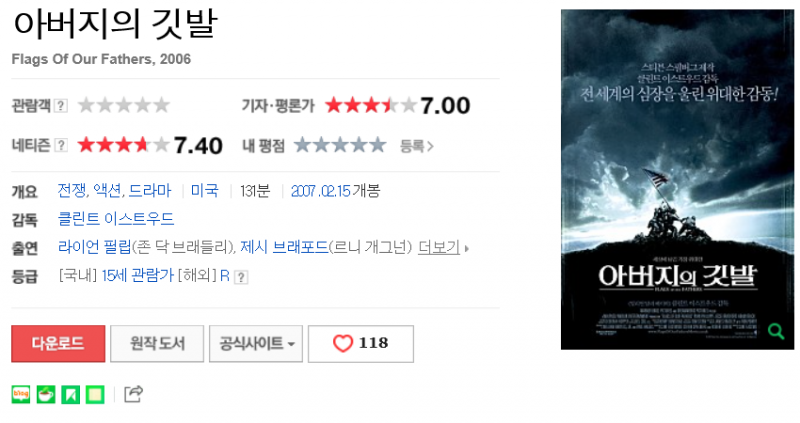800x423 pixels.
Task: Expand the 공식사이트 dropdown
Action: click(256, 343)
